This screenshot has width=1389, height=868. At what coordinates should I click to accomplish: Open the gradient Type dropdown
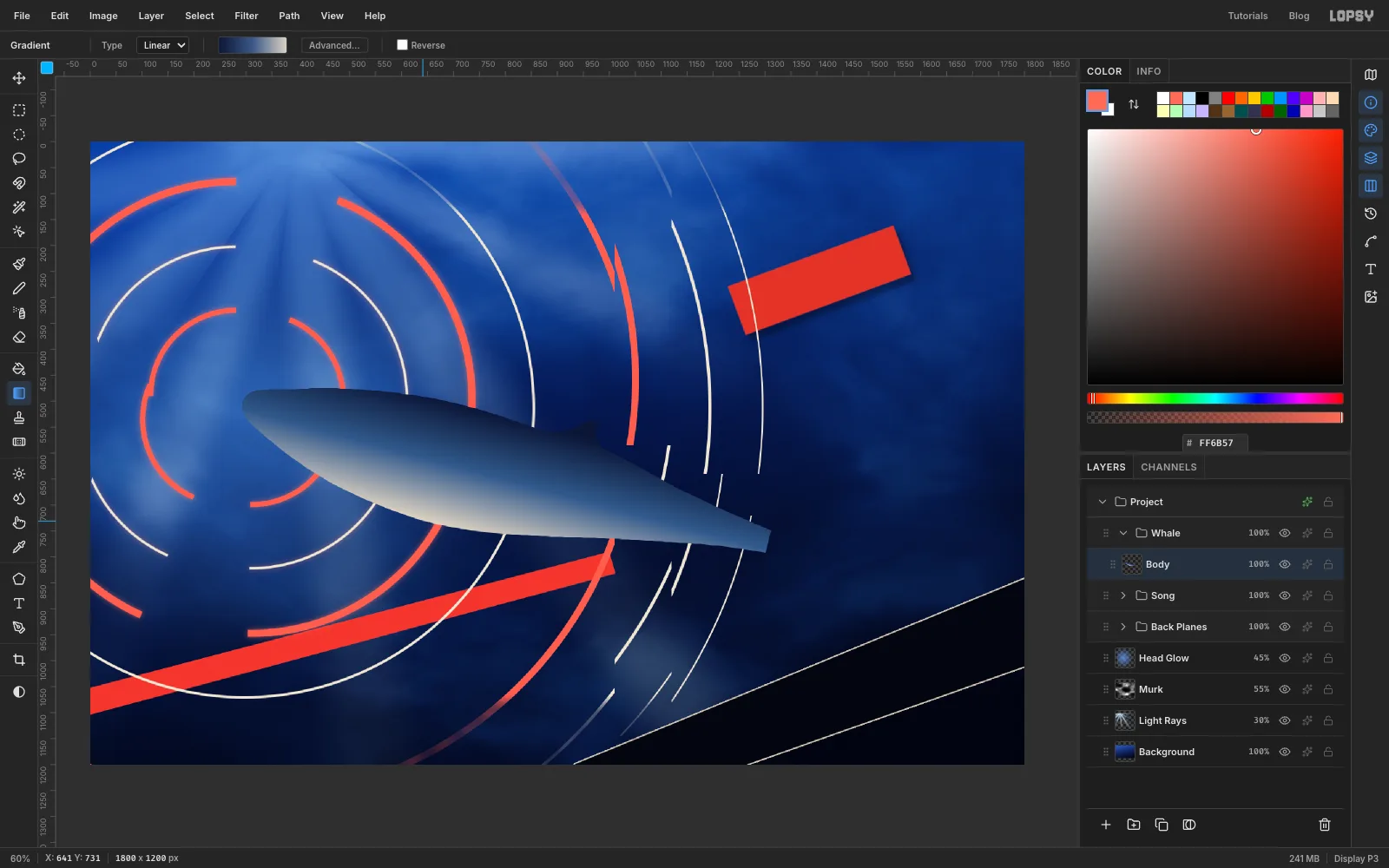pos(163,45)
